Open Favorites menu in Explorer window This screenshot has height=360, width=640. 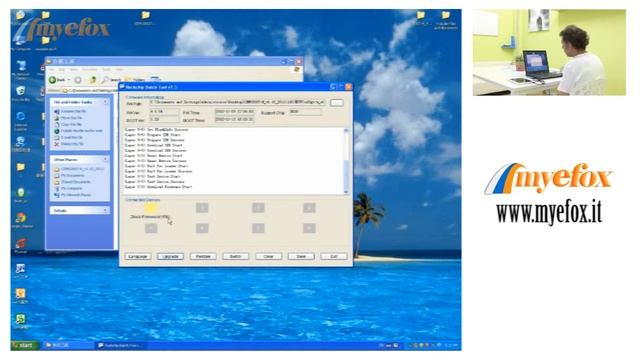coord(89,70)
